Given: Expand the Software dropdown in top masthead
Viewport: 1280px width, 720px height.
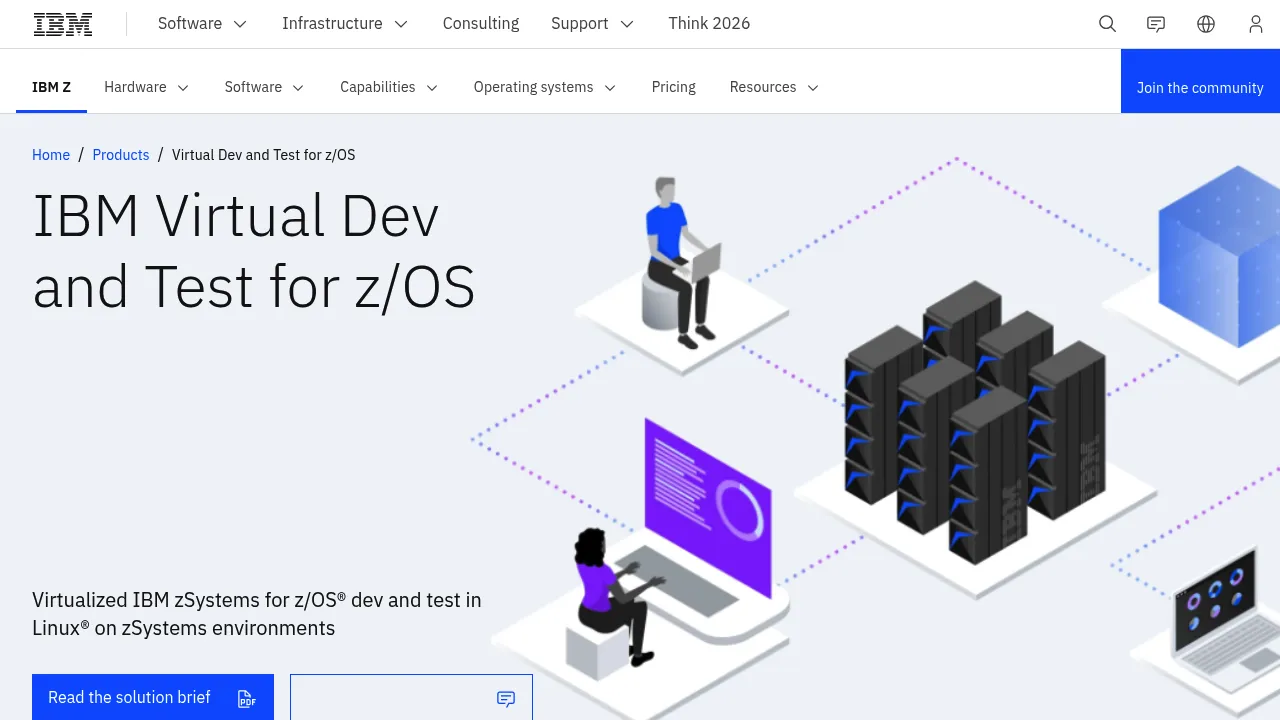Looking at the screenshot, I should (x=202, y=24).
